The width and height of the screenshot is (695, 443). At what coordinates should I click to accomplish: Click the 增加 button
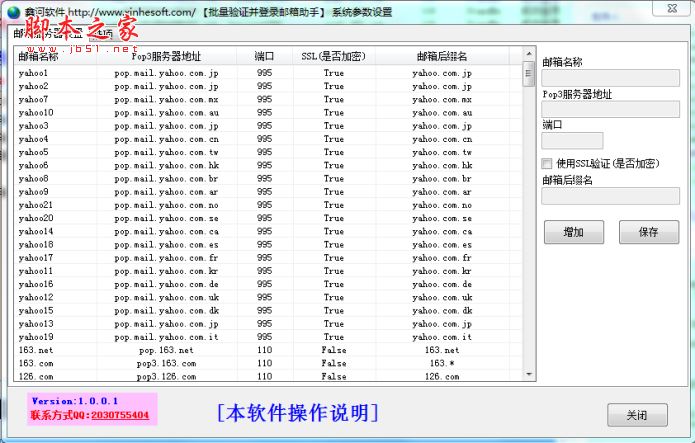point(574,232)
